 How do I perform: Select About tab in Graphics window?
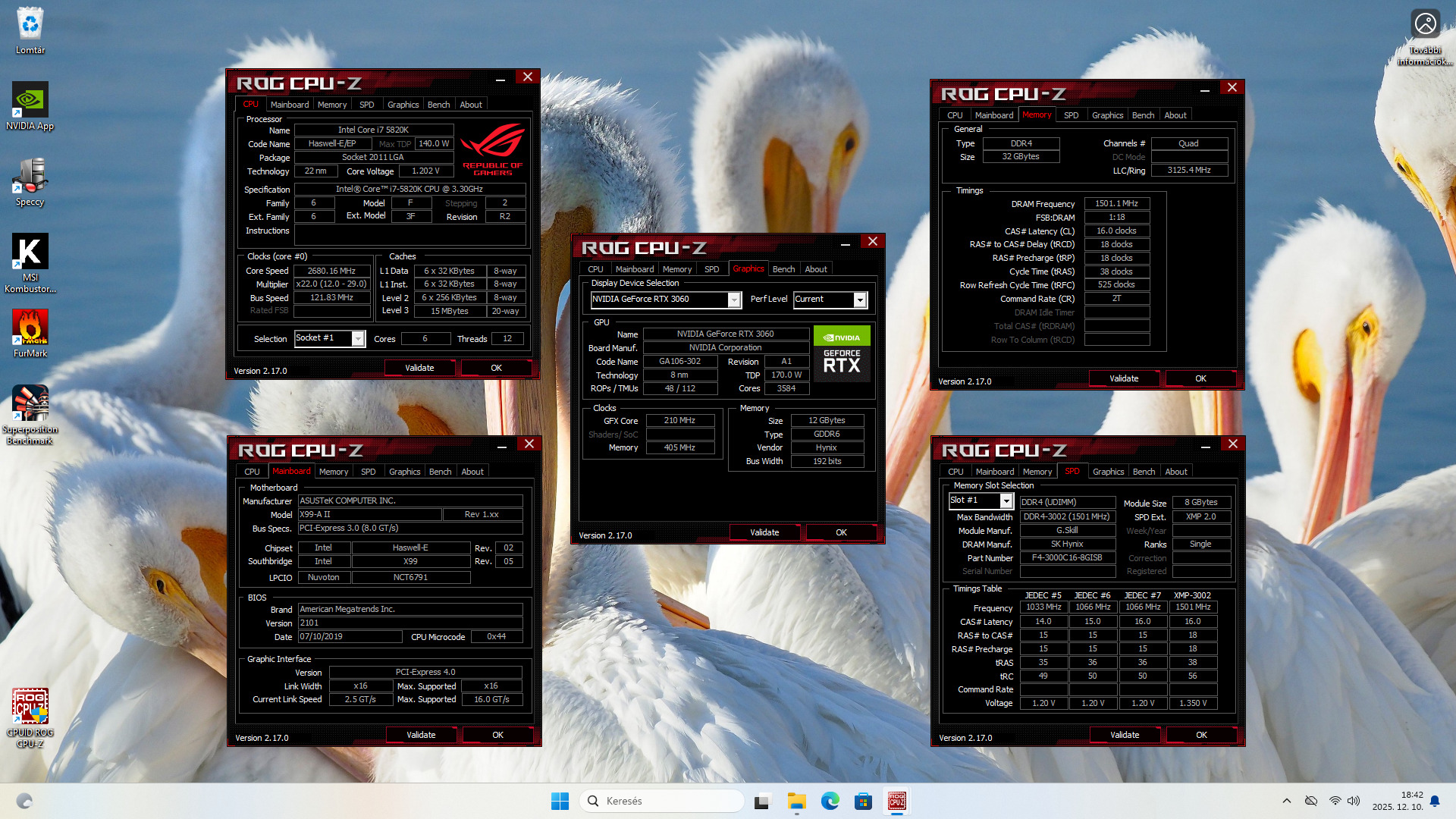click(816, 269)
